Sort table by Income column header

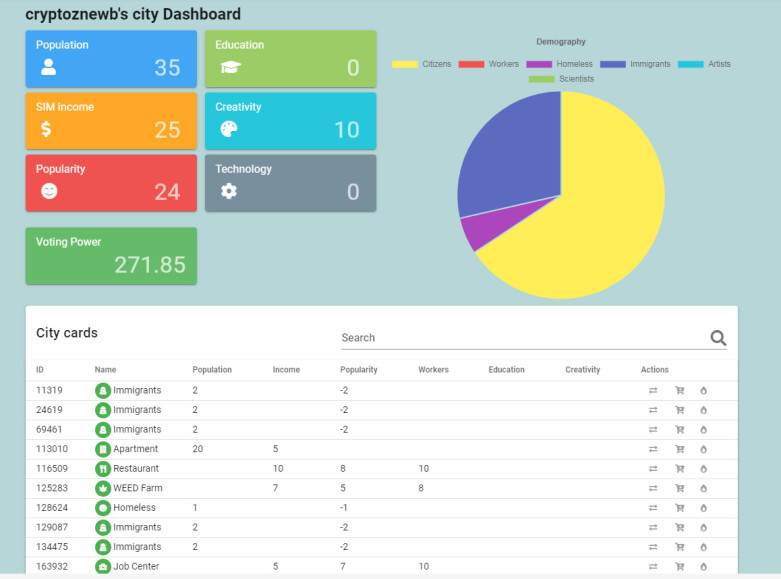286,370
